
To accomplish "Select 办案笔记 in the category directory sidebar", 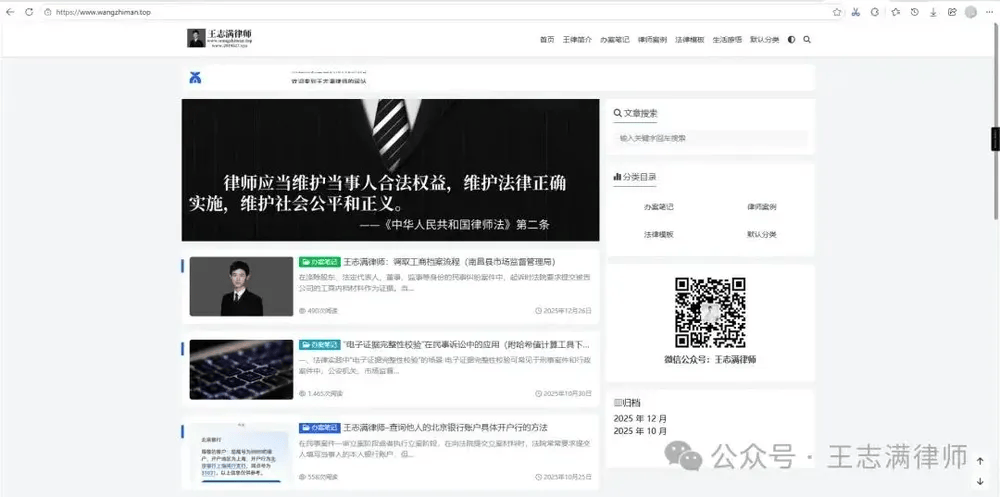I will point(658,207).
